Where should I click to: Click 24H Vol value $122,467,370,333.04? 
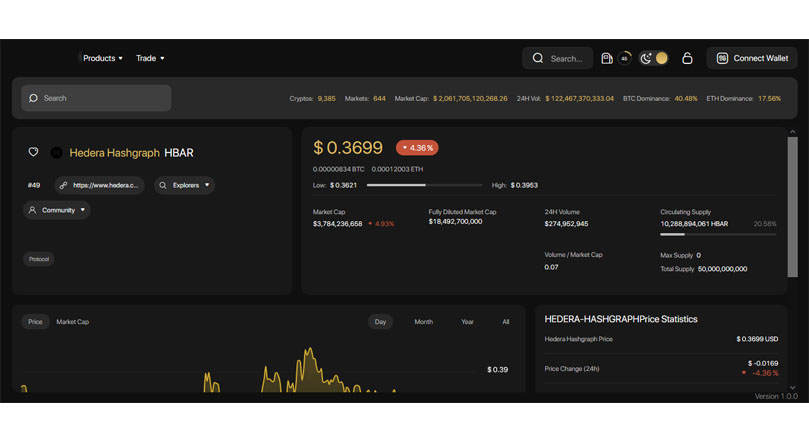579,98
